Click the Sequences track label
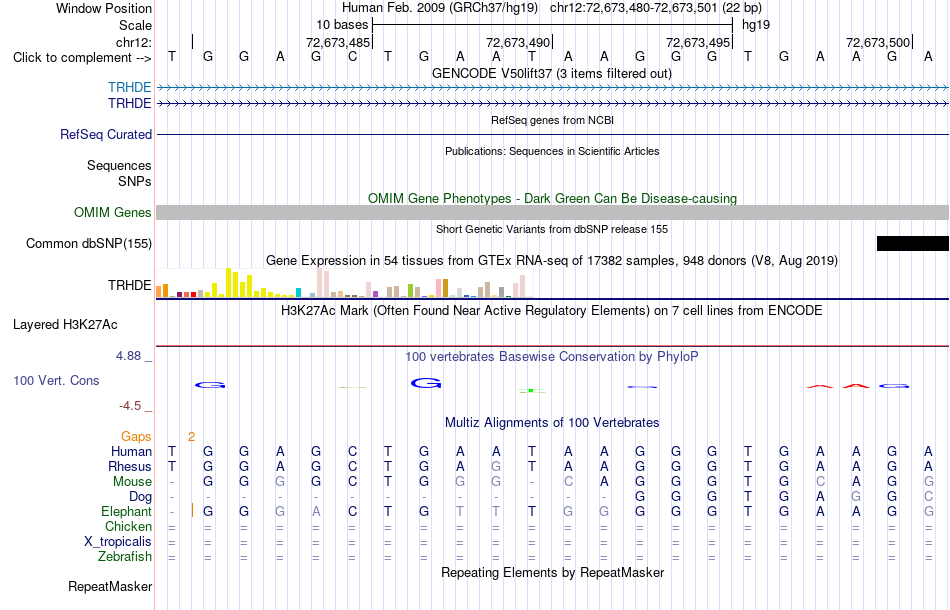The height and width of the screenshot is (610, 950). [x=119, y=165]
